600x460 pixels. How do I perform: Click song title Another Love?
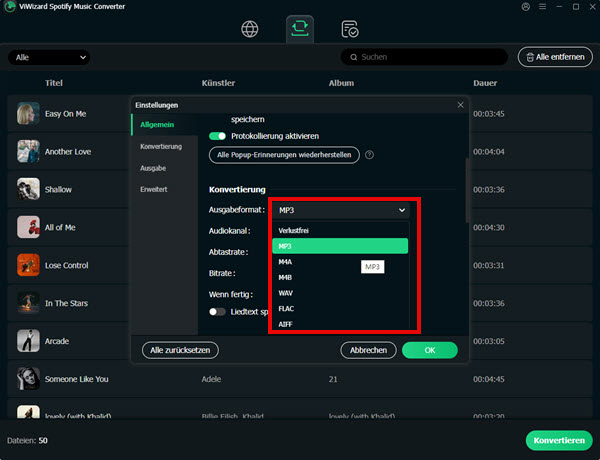click(68, 152)
